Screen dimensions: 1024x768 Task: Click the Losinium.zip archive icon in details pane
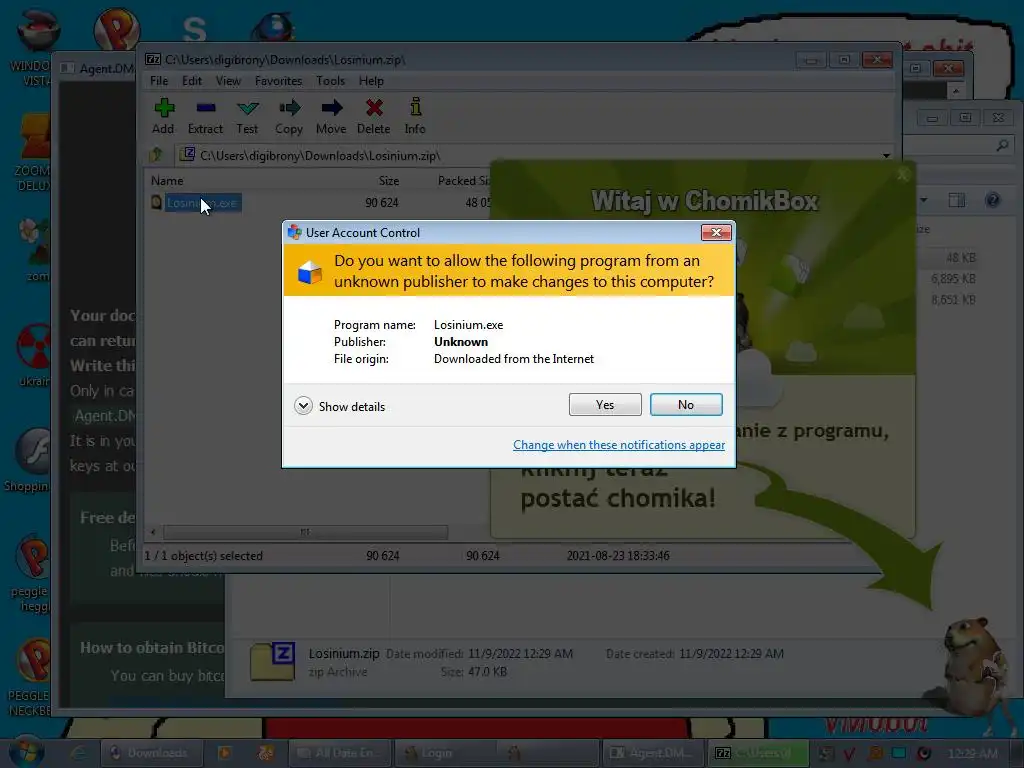coord(273,662)
